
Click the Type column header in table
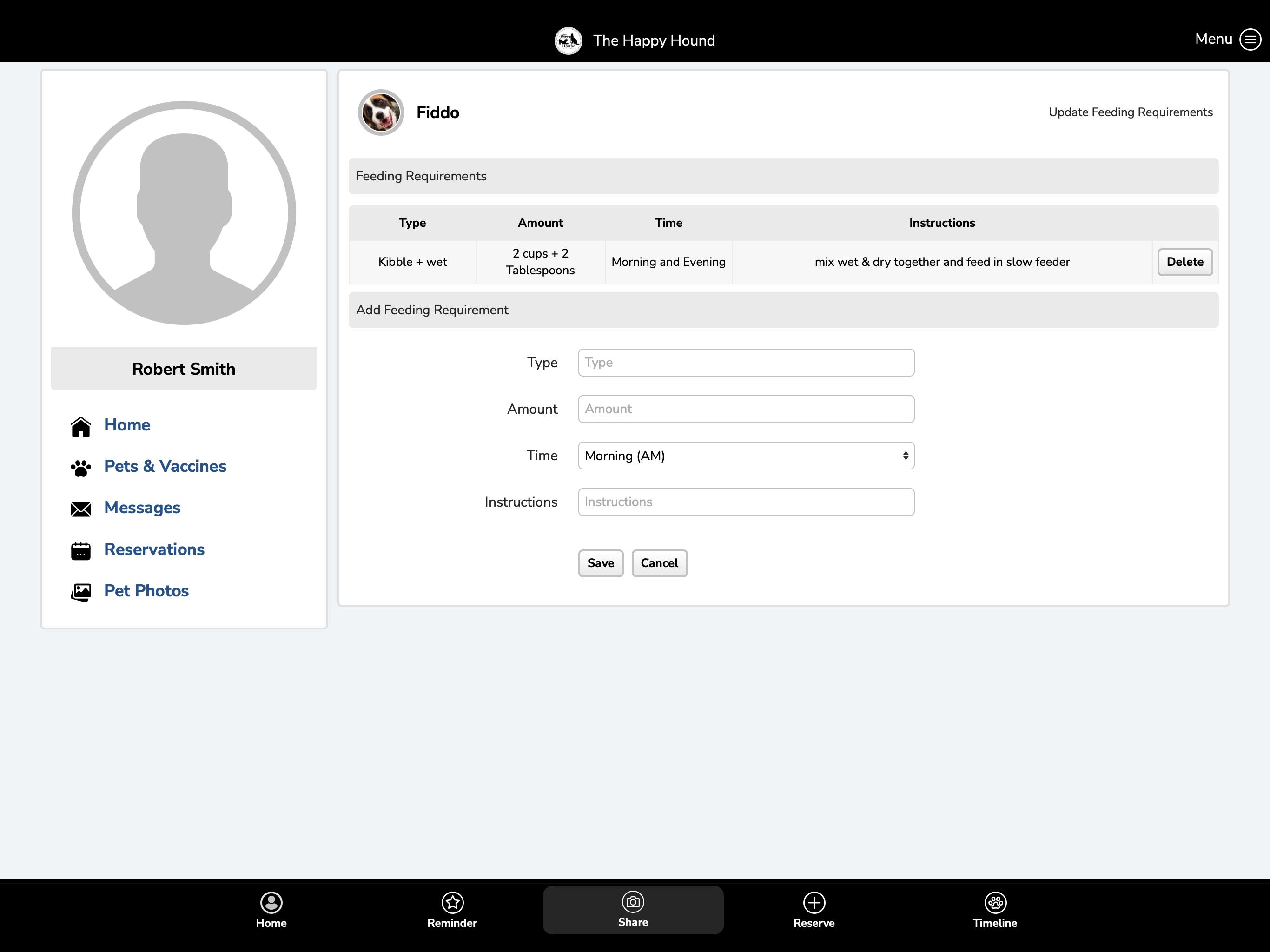tap(412, 223)
